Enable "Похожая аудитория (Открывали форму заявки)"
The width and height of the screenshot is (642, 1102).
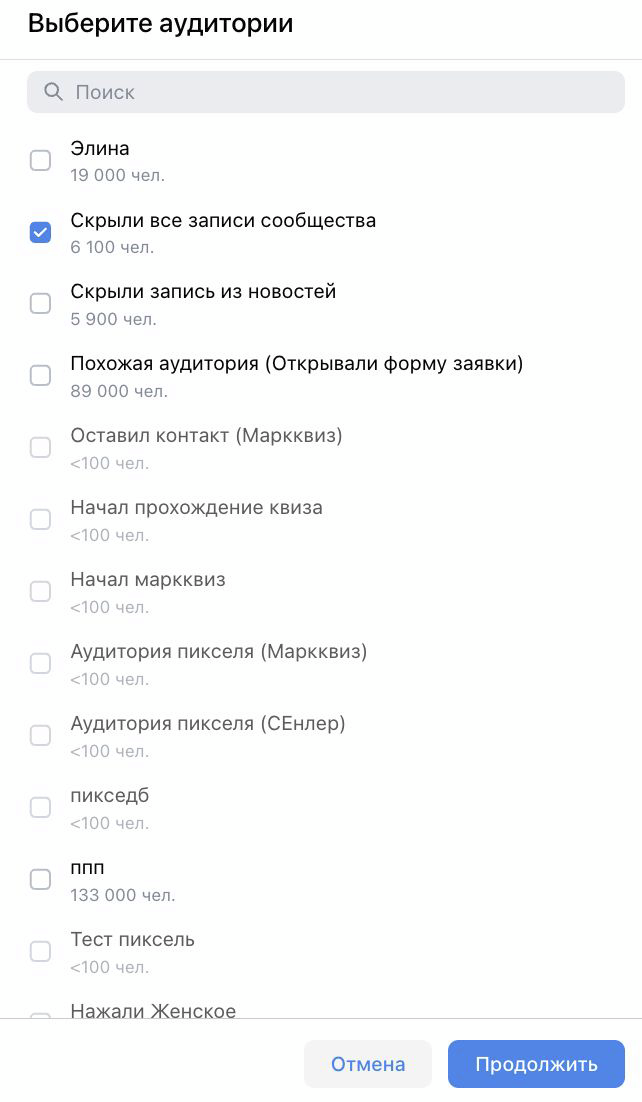[40, 375]
